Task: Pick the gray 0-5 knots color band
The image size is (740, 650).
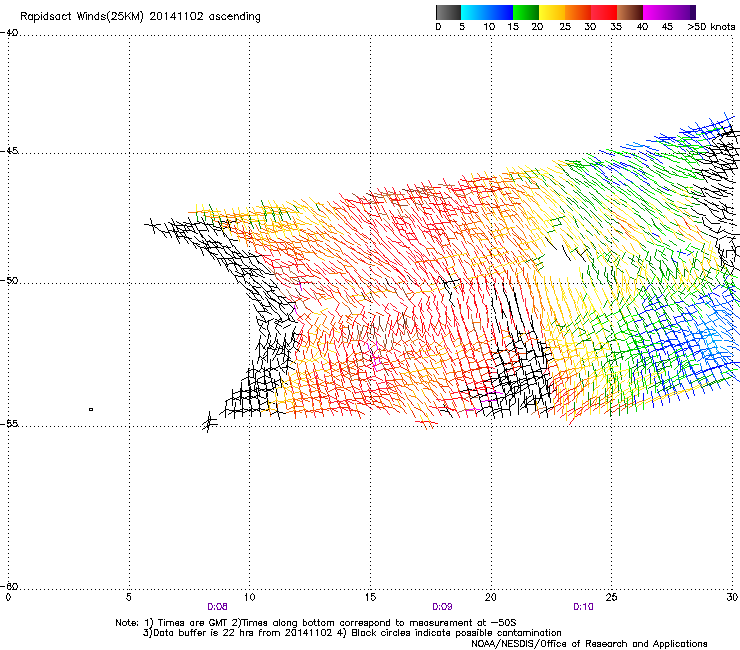Action: (x=448, y=12)
